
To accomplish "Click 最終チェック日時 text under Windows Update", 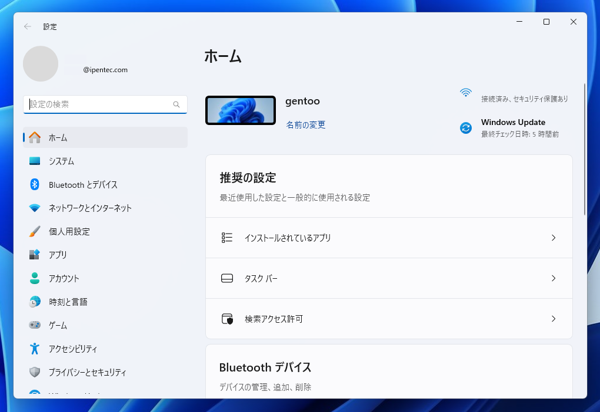I will point(520,134).
